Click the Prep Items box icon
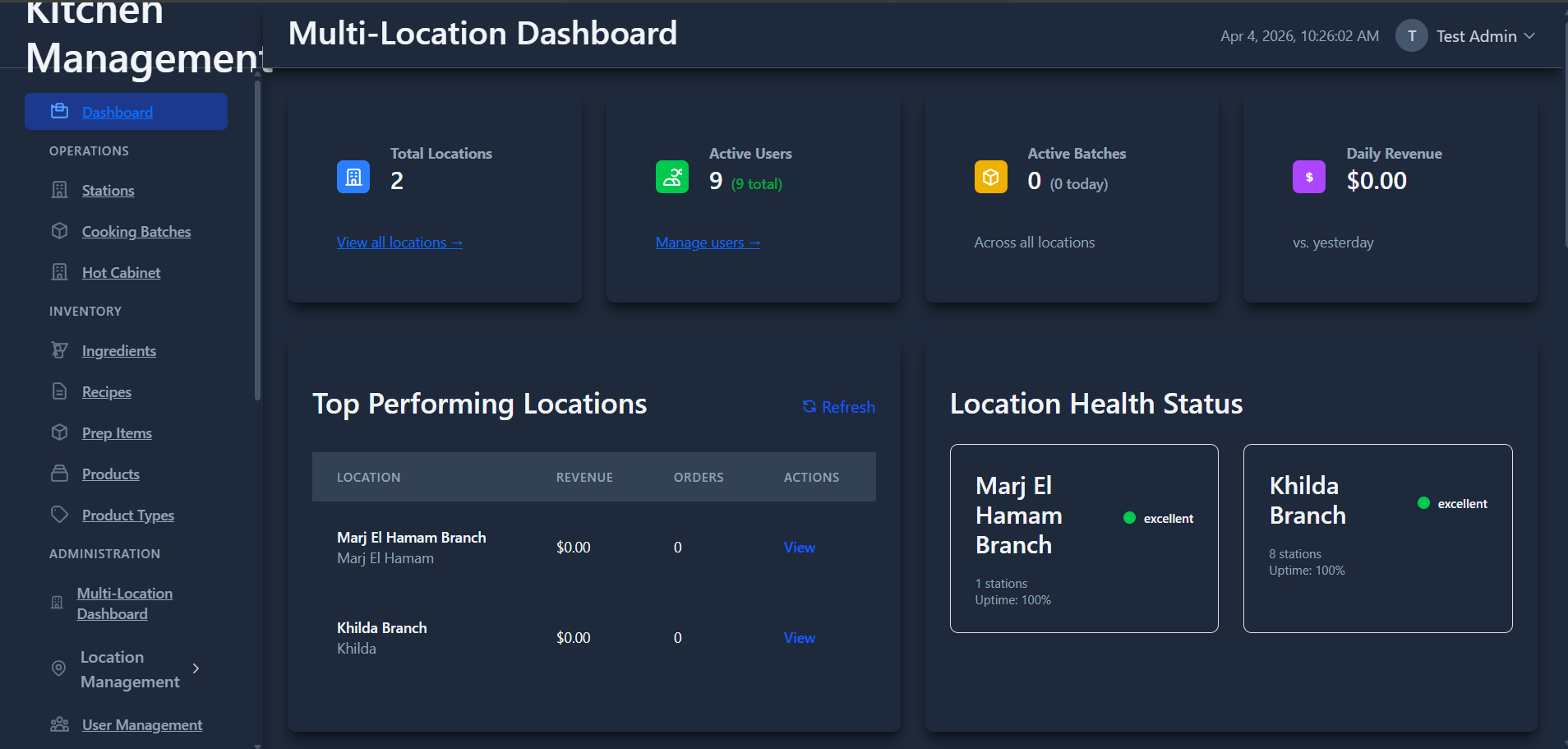Viewport: 1568px width, 749px height. [59, 432]
